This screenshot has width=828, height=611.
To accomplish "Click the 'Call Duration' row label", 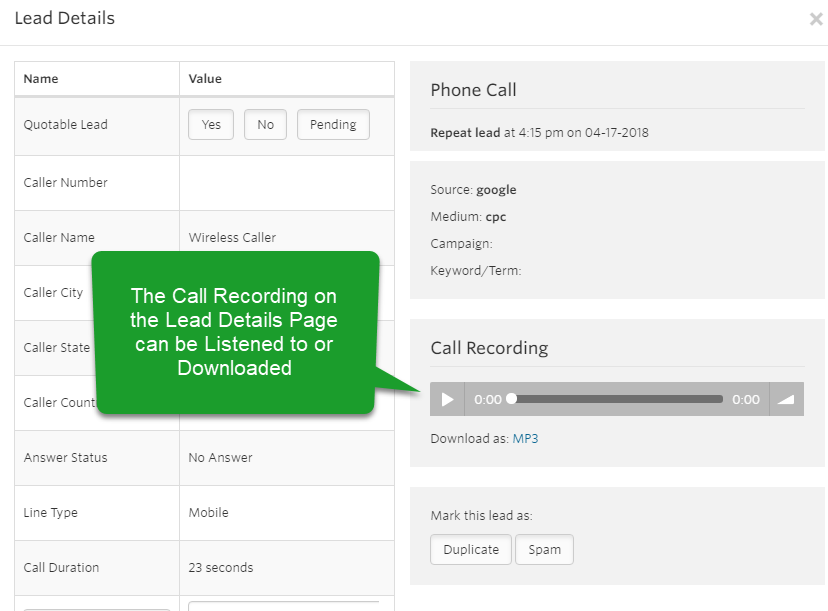I will click(x=61, y=567).
